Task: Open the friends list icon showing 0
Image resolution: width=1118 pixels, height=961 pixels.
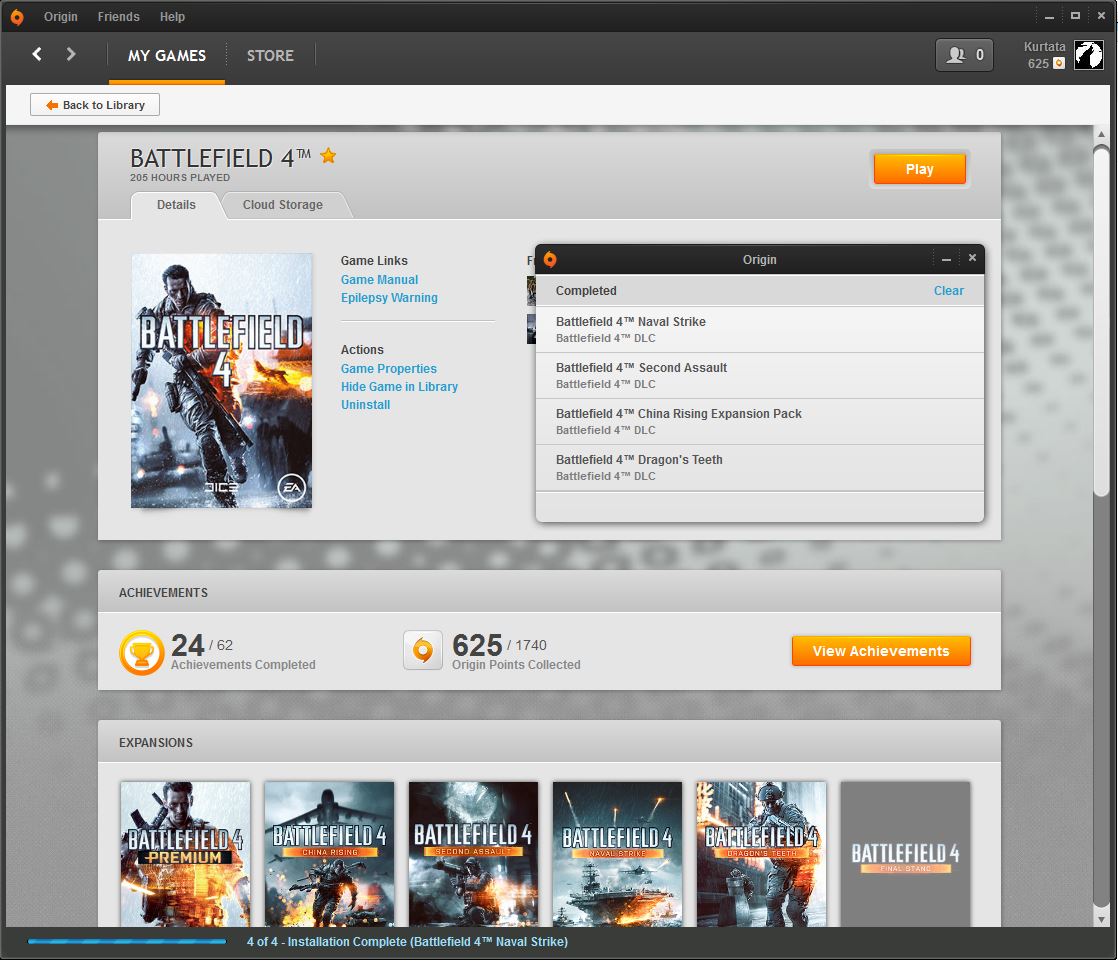Action: coord(964,55)
